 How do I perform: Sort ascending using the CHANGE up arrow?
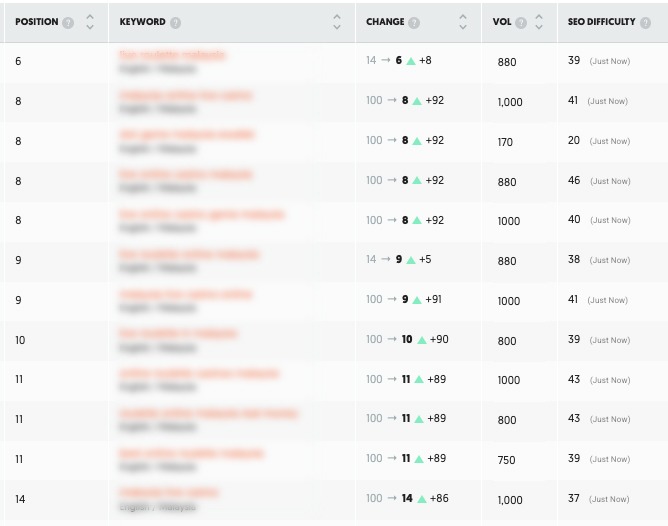coord(463,17)
